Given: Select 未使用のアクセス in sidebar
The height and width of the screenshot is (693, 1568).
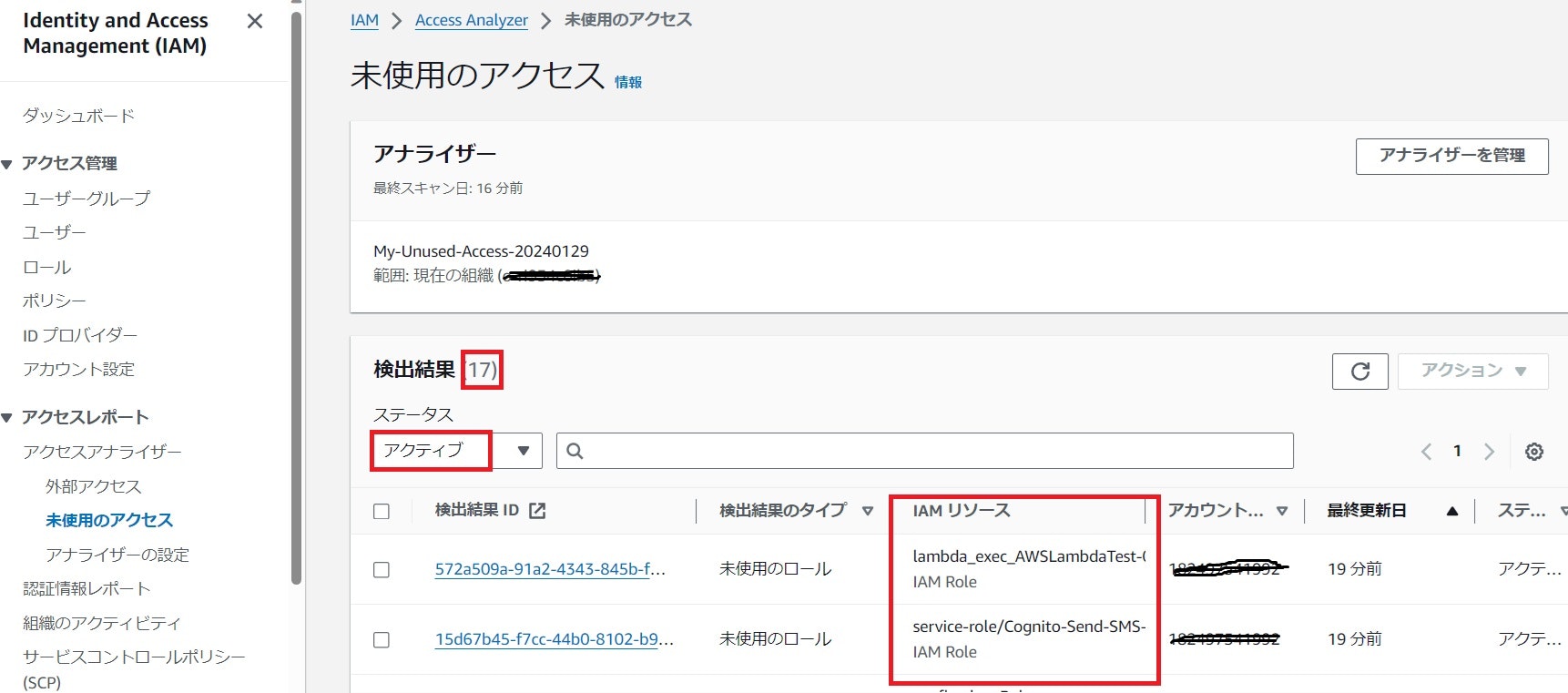Looking at the screenshot, I should tap(109, 520).
